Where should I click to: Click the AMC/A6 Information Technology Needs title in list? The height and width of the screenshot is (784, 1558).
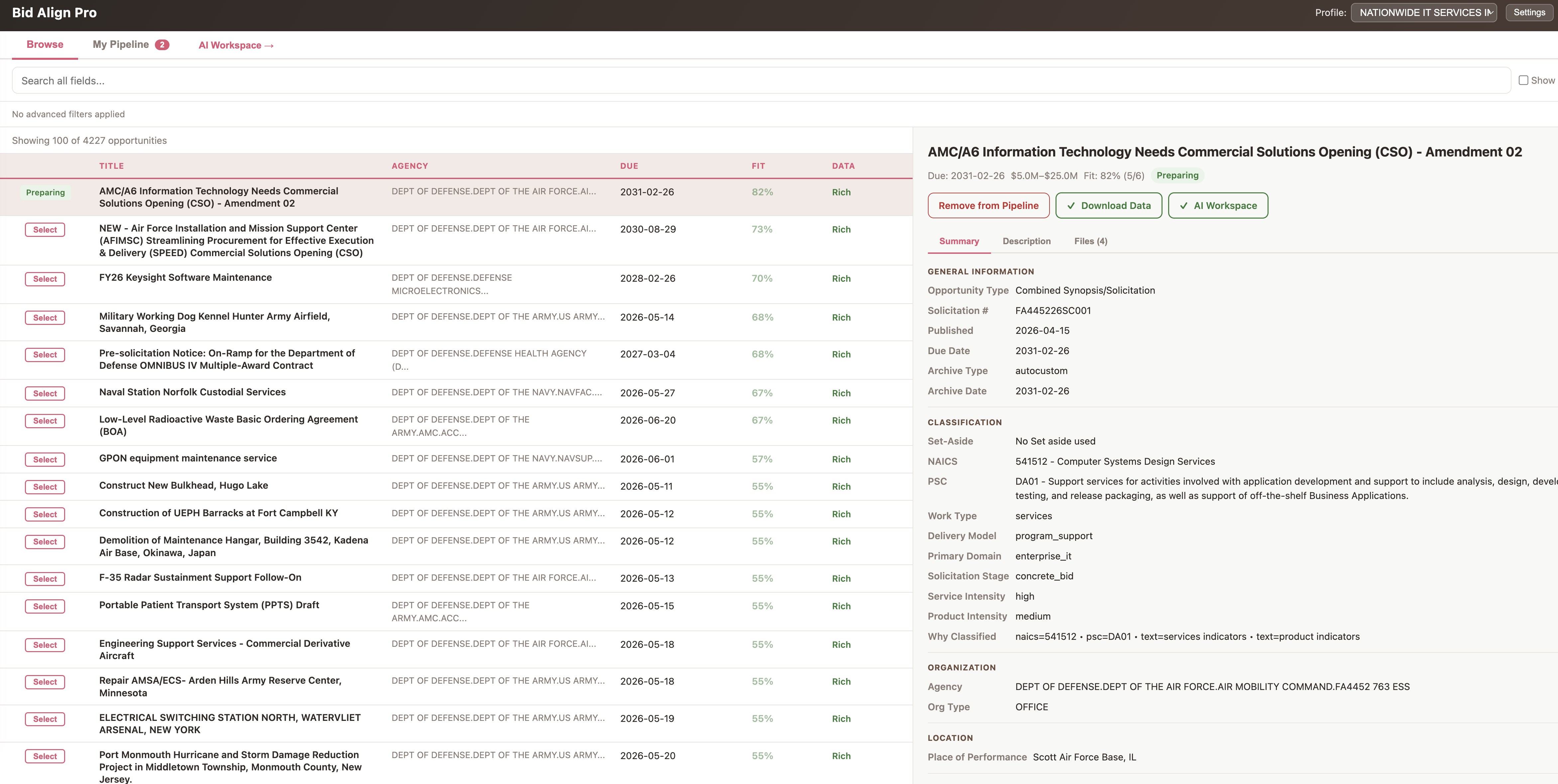(219, 197)
